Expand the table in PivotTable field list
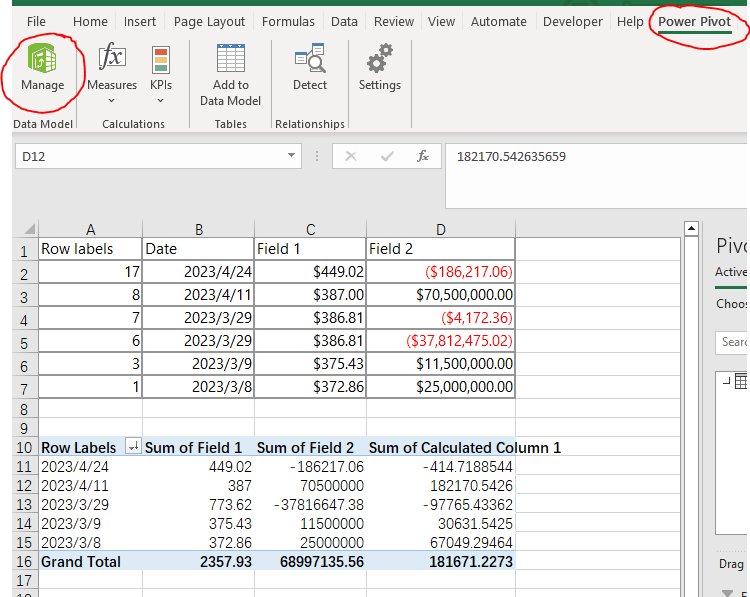This screenshot has height=597, width=750. point(726,381)
